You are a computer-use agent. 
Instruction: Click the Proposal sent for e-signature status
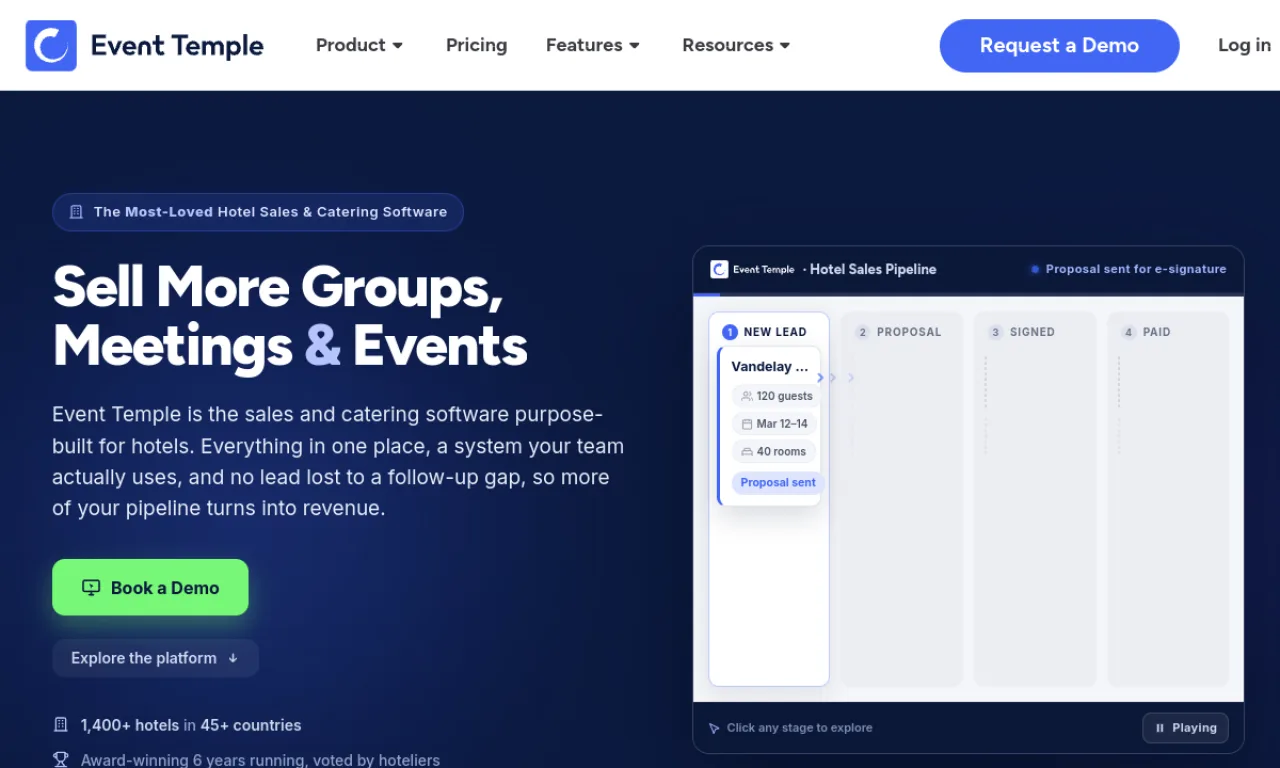coord(1129,269)
